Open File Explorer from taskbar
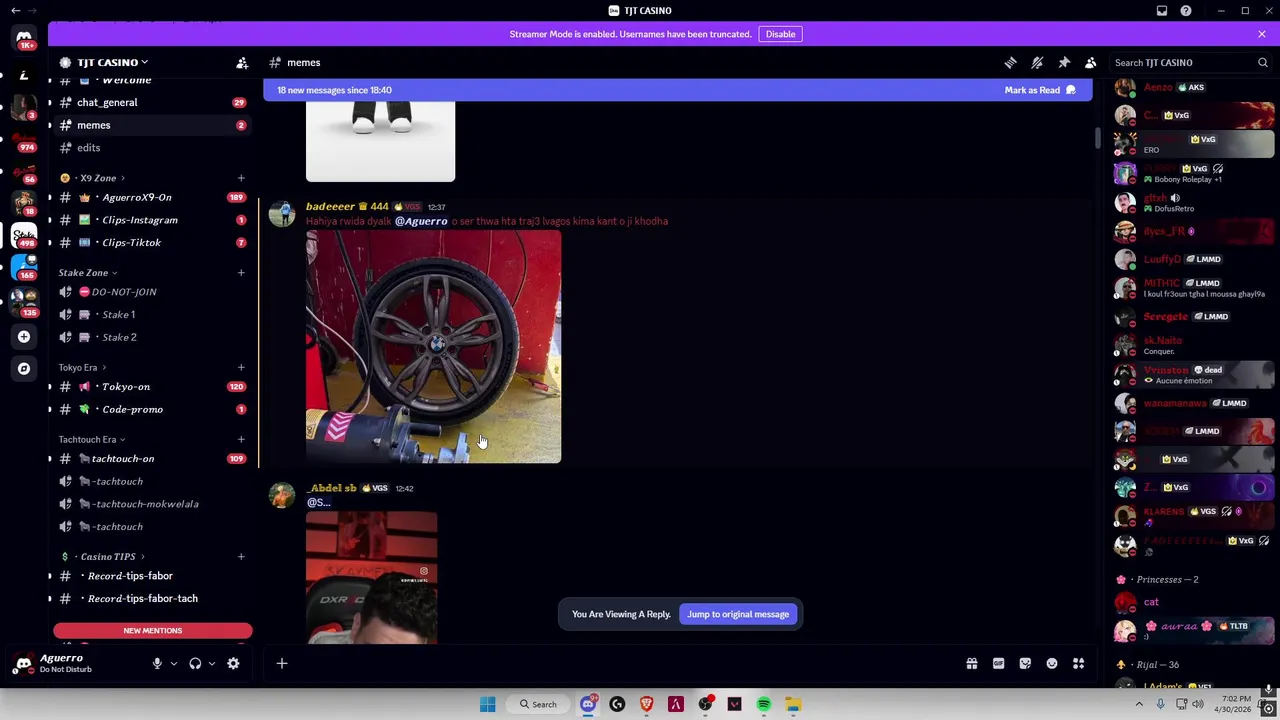 (x=793, y=704)
